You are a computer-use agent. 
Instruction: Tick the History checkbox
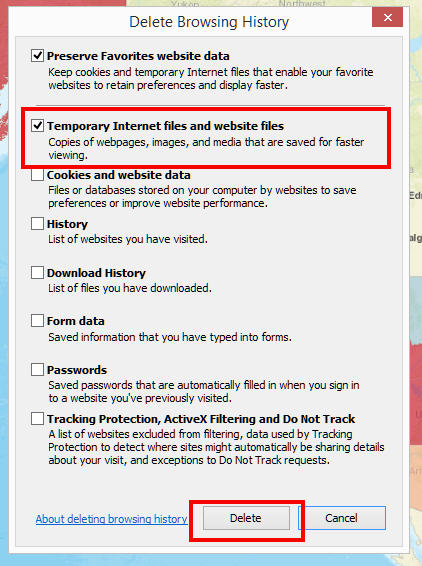[37, 224]
